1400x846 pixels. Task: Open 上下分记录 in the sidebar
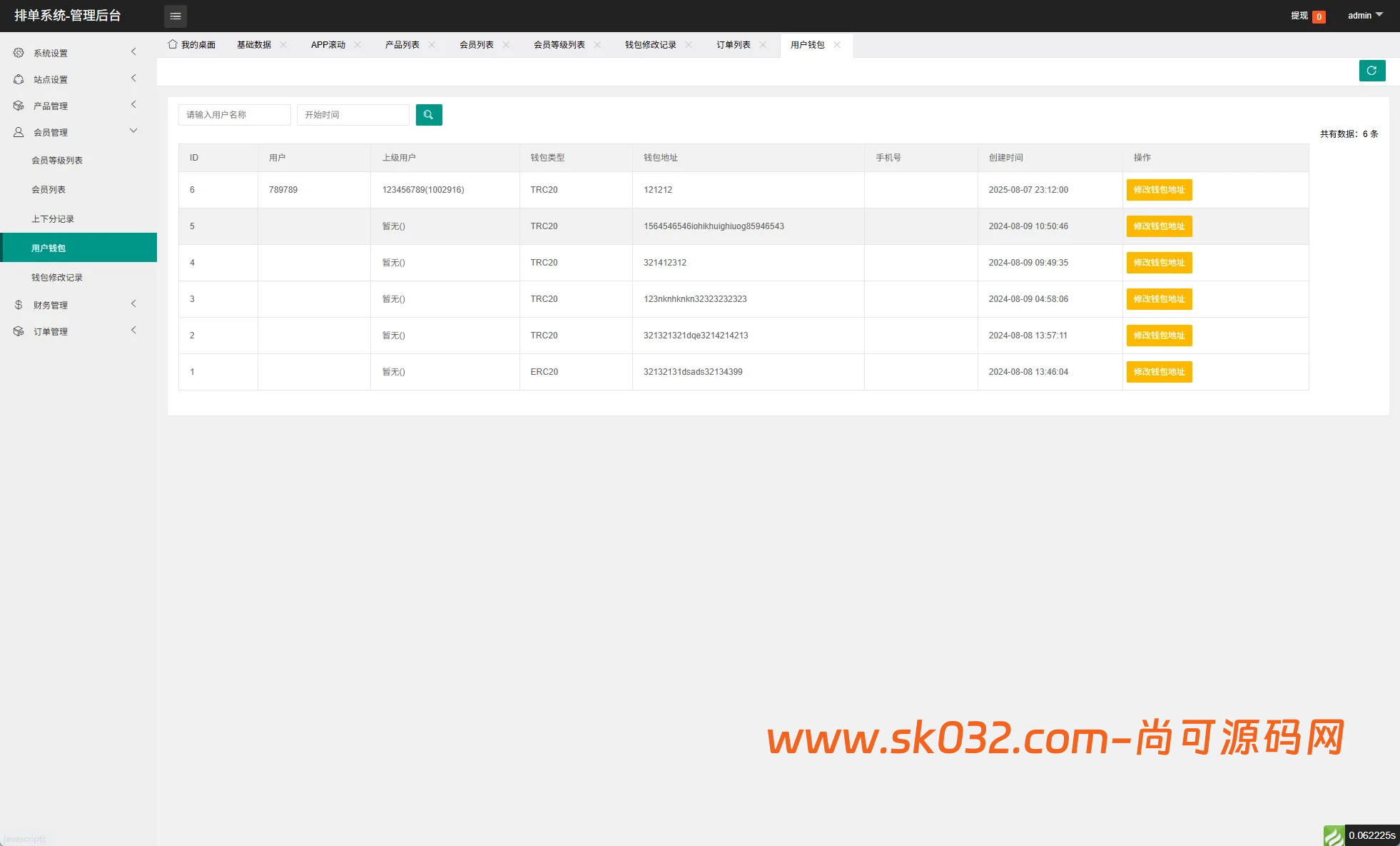tap(53, 219)
